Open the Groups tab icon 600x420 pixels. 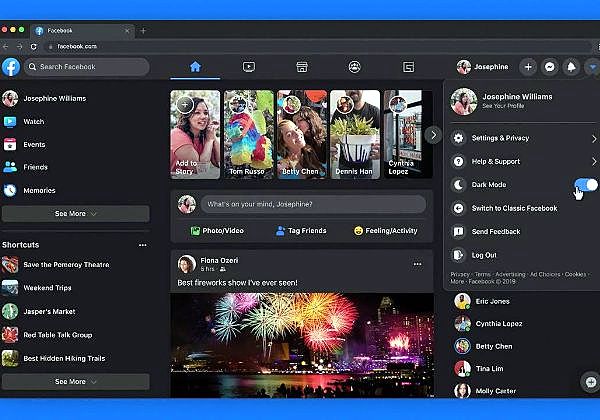tap(354, 67)
